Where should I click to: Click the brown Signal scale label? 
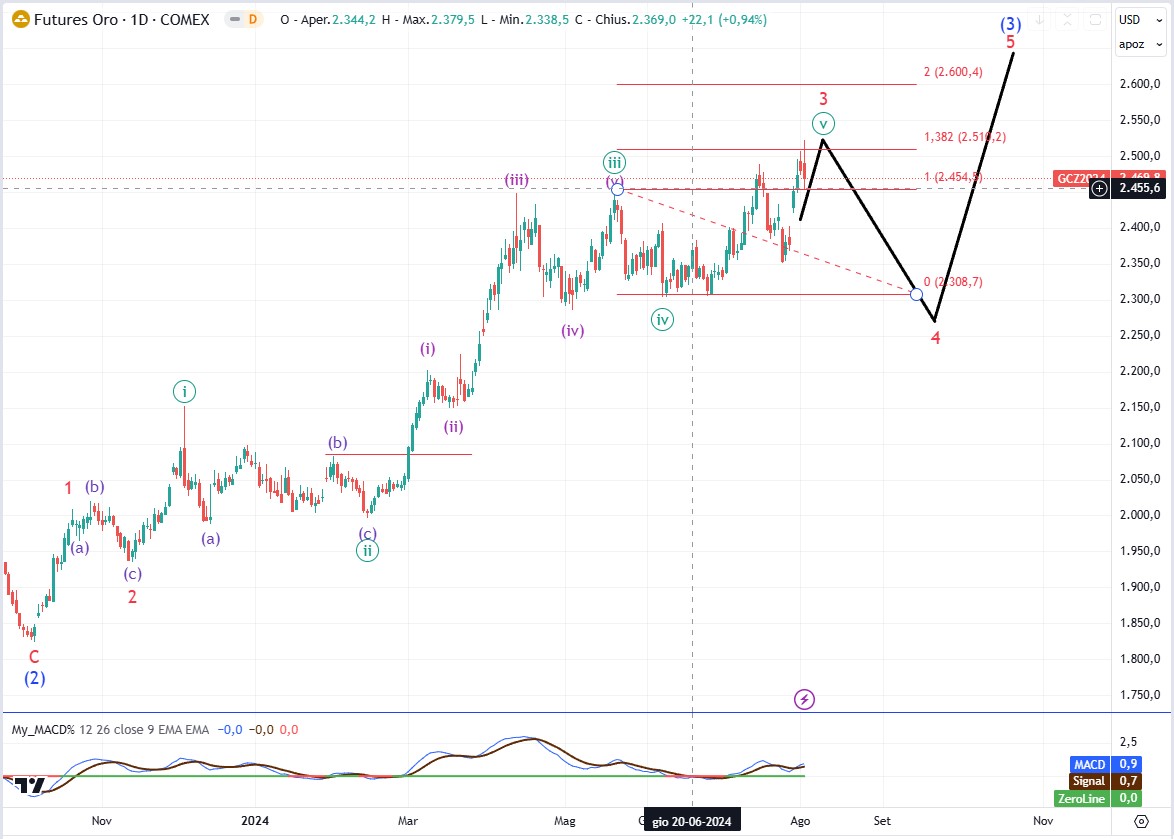coord(1089,781)
